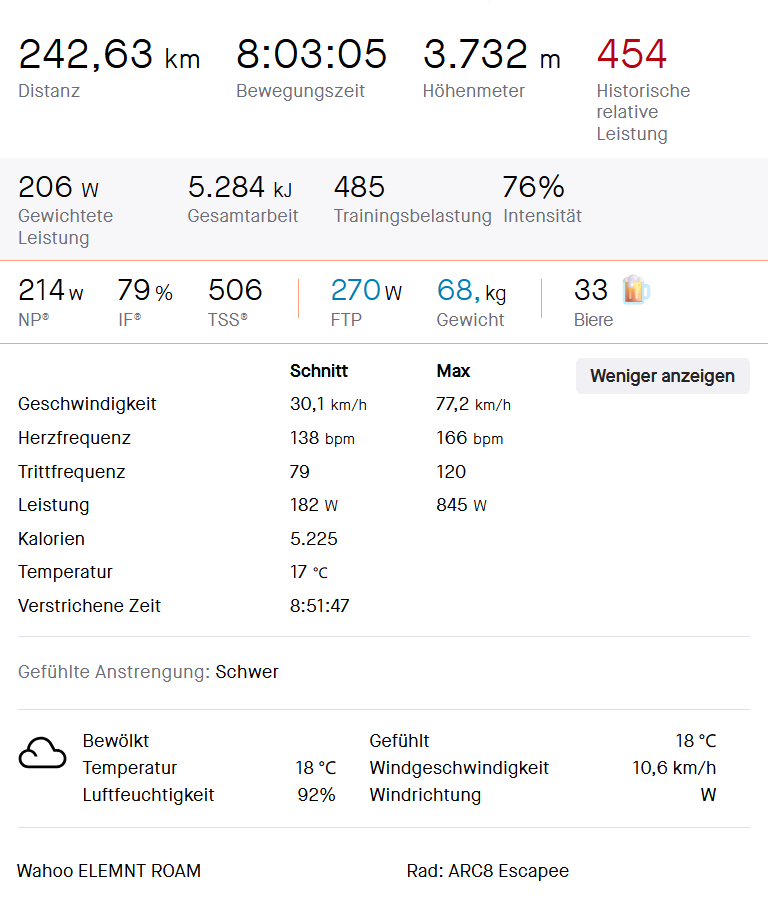This screenshot has height=904, width=768.
Task: Click the Gewichtete Leistung label
Action: coord(65,227)
